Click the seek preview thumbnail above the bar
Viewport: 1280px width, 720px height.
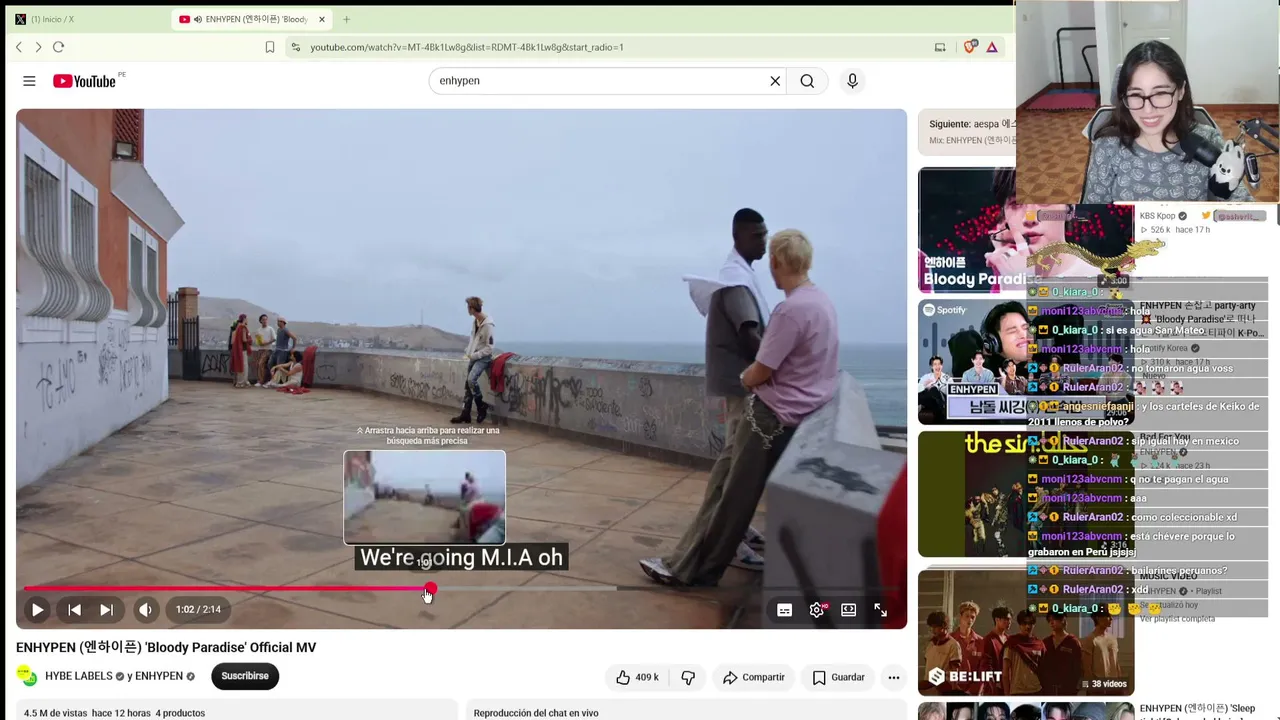(x=425, y=497)
